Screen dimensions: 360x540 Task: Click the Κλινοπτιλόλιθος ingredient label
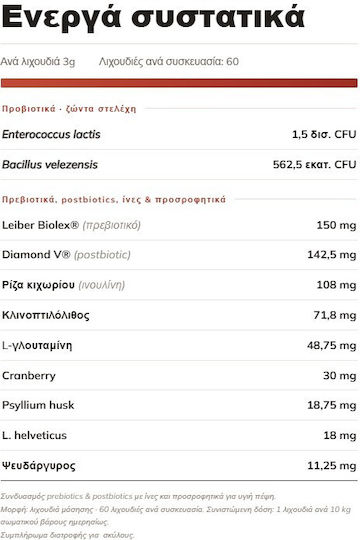click(x=46, y=315)
